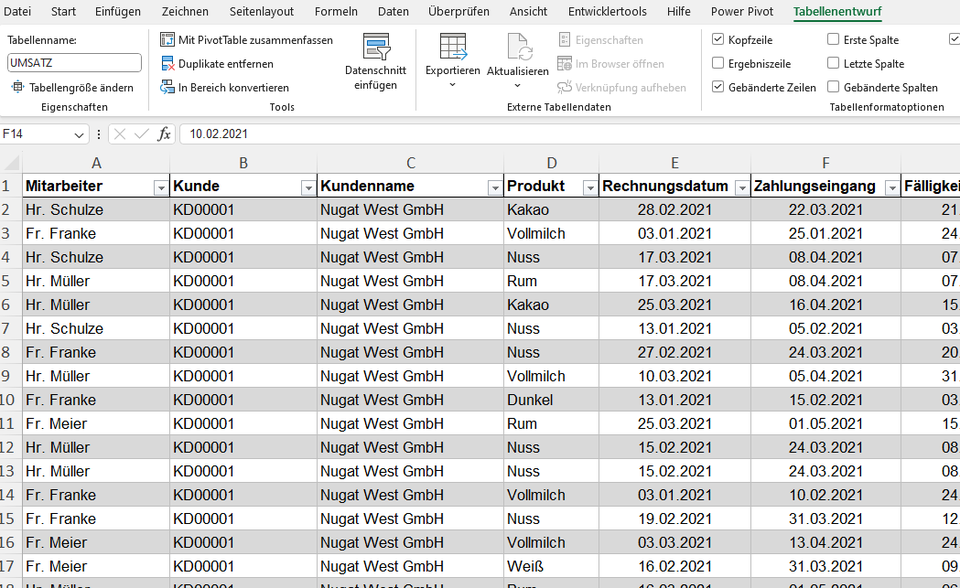Enable the Ergebniszeile checkbox
This screenshot has width=960, height=588.
click(x=718, y=62)
